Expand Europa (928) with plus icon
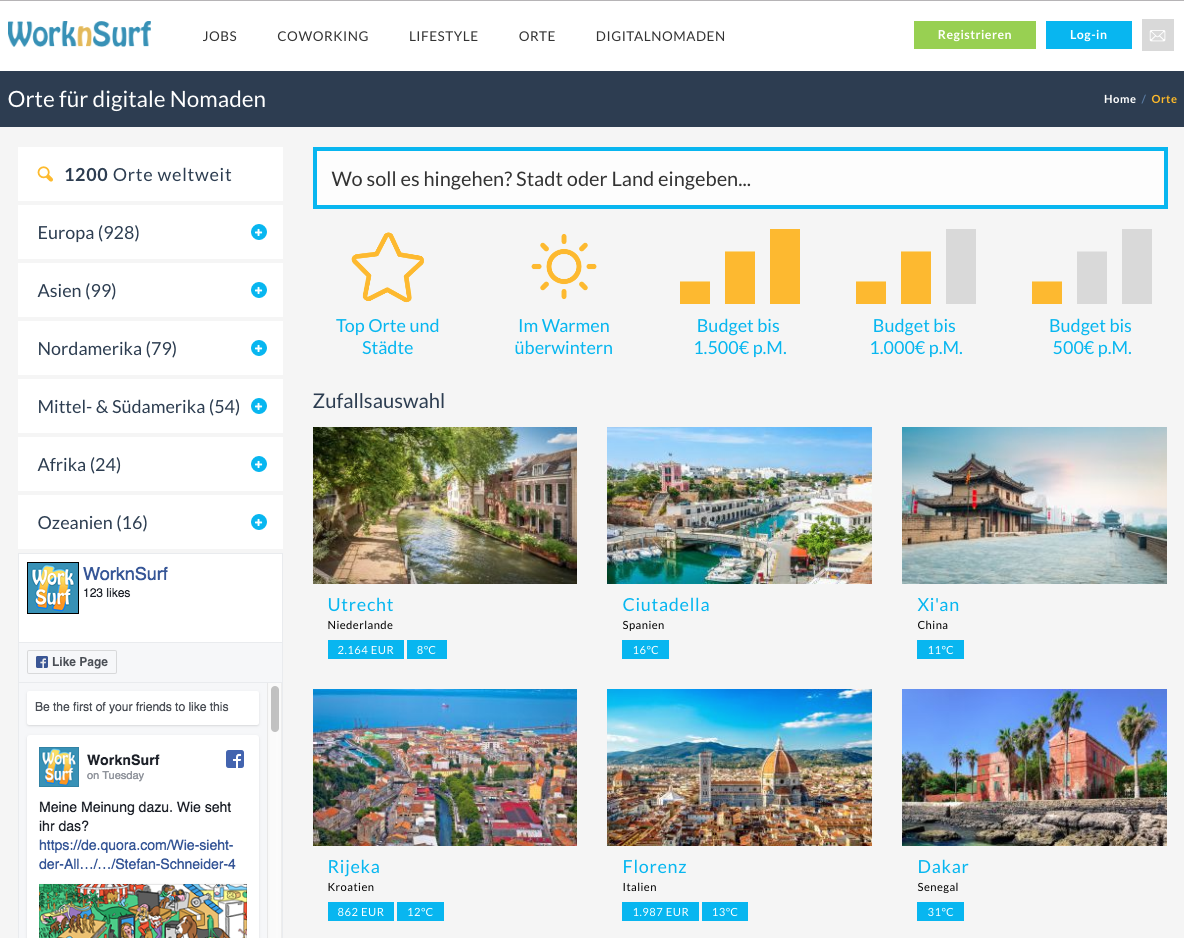Viewport: 1184px width, 938px height. [258, 233]
